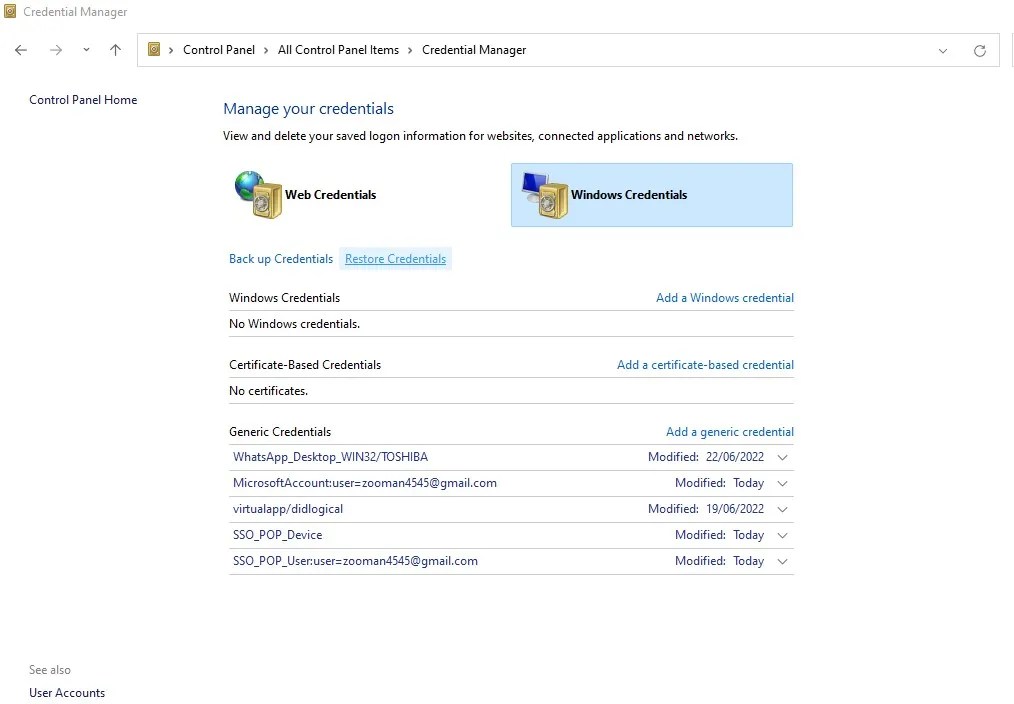Click the back navigation arrow

tap(20, 49)
